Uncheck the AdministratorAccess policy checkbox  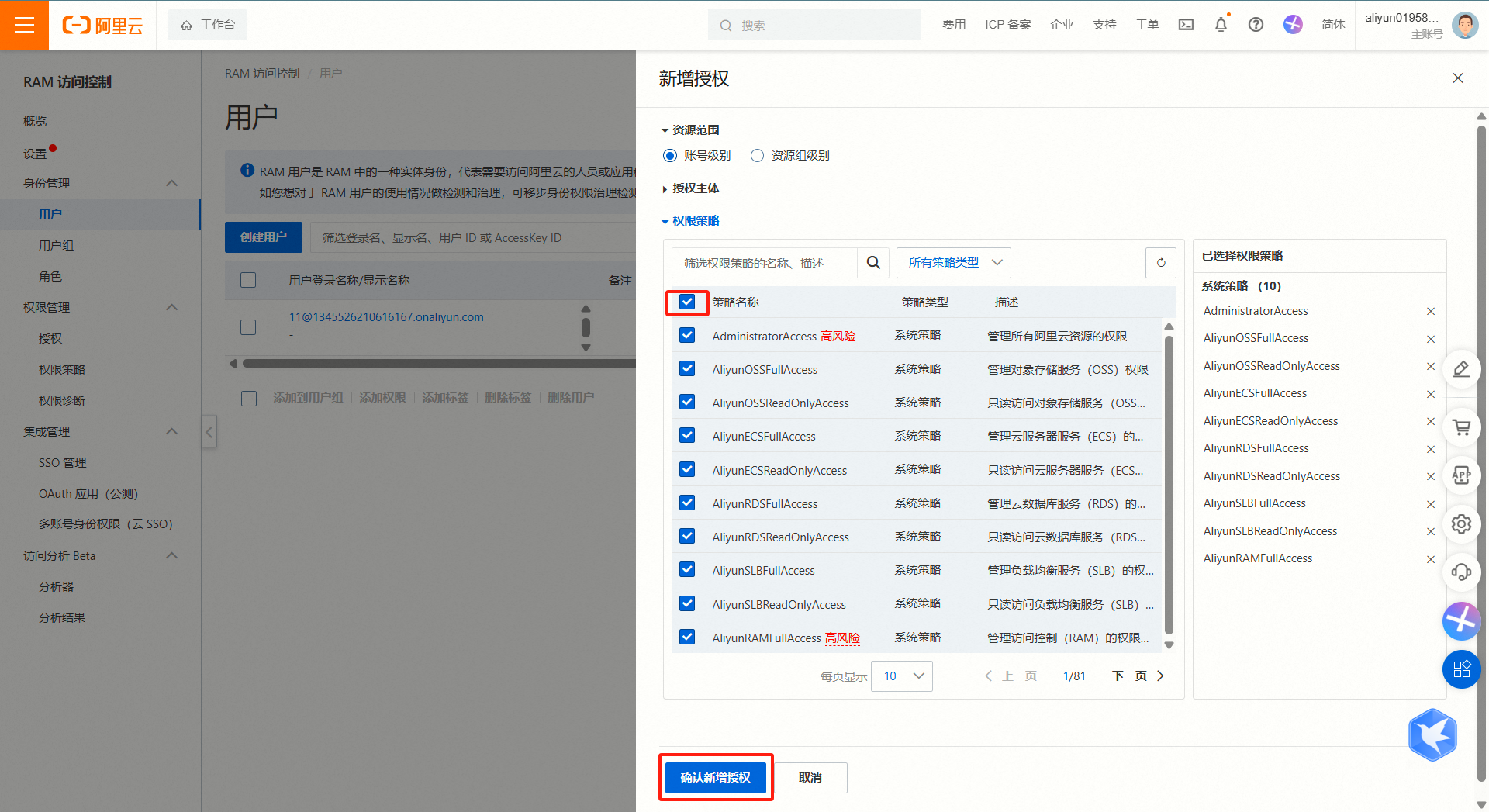click(687, 335)
